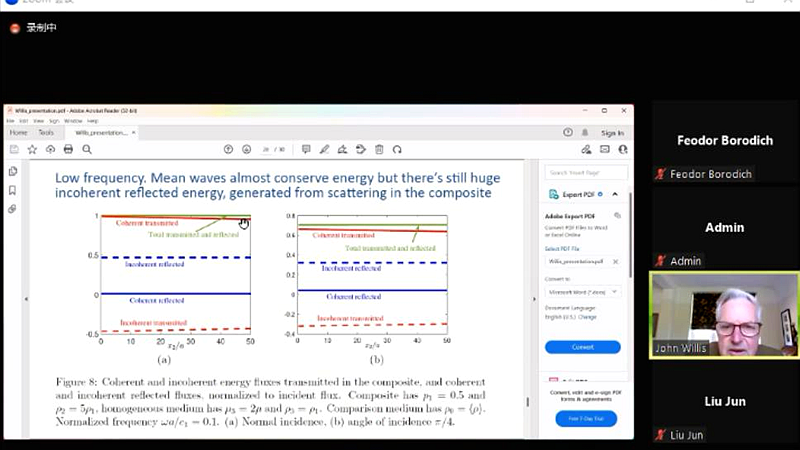Click the Change document language link

pos(588,317)
